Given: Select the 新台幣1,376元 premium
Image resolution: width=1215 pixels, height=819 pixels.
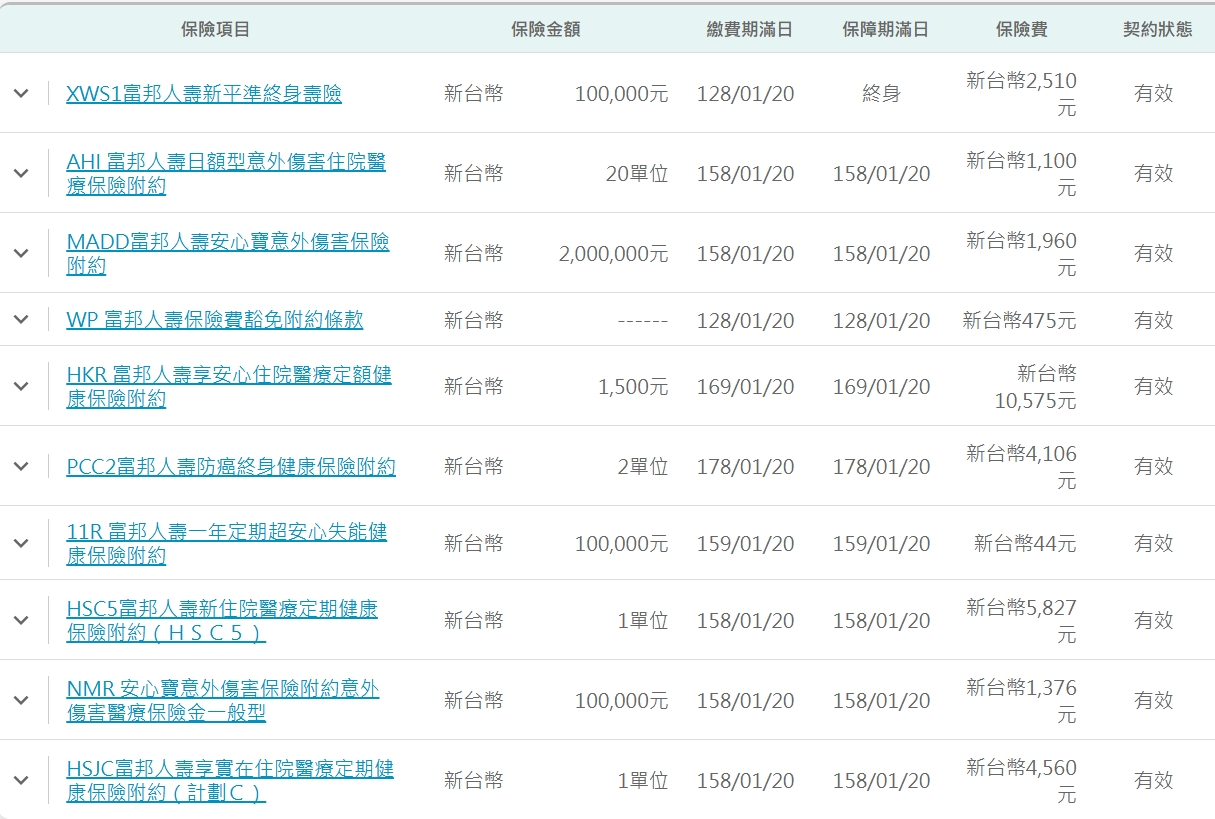Looking at the screenshot, I should (1022, 701).
